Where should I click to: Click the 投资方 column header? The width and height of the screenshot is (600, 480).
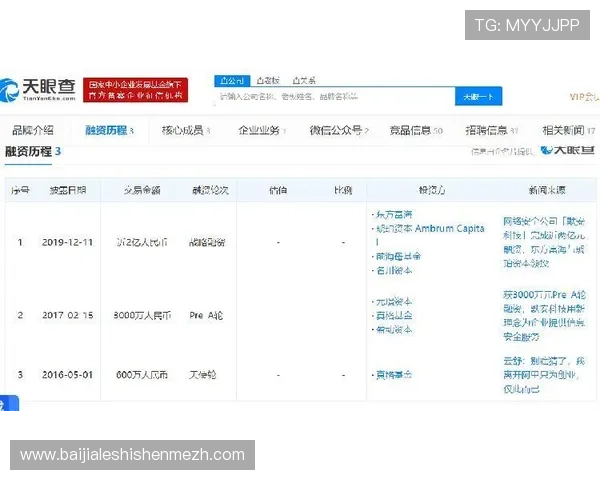coord(432,190)
